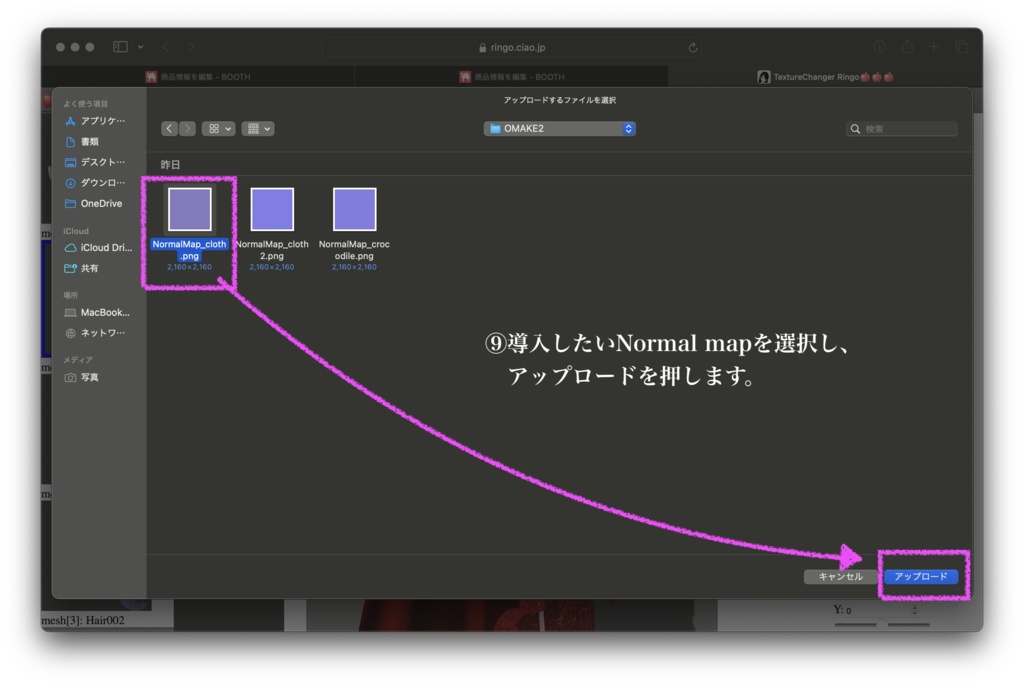
Task: Switch to the first 商品情報を編集 BOOTH tab
Action: (x=200, y=76)
